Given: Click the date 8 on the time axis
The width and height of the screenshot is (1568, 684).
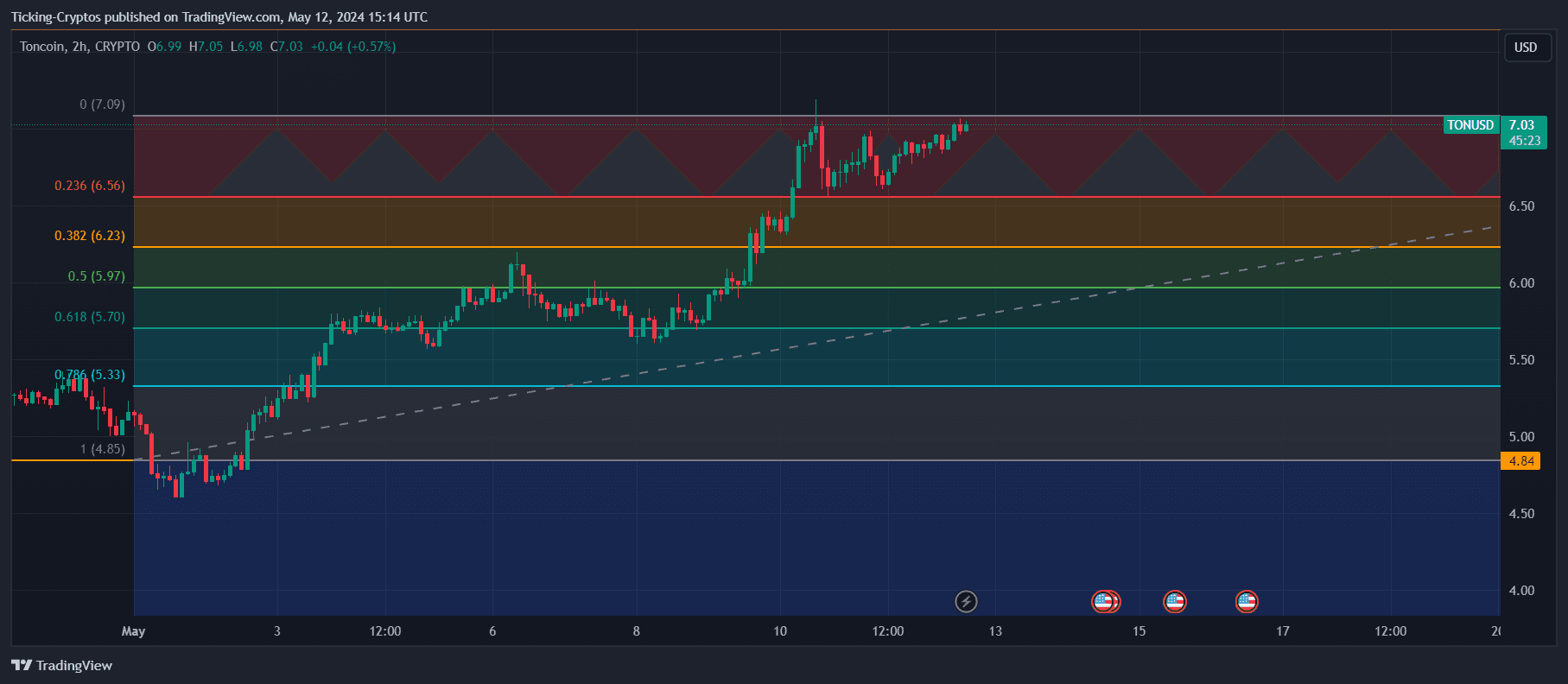Looking at the screenshot, I should (637, 631).
